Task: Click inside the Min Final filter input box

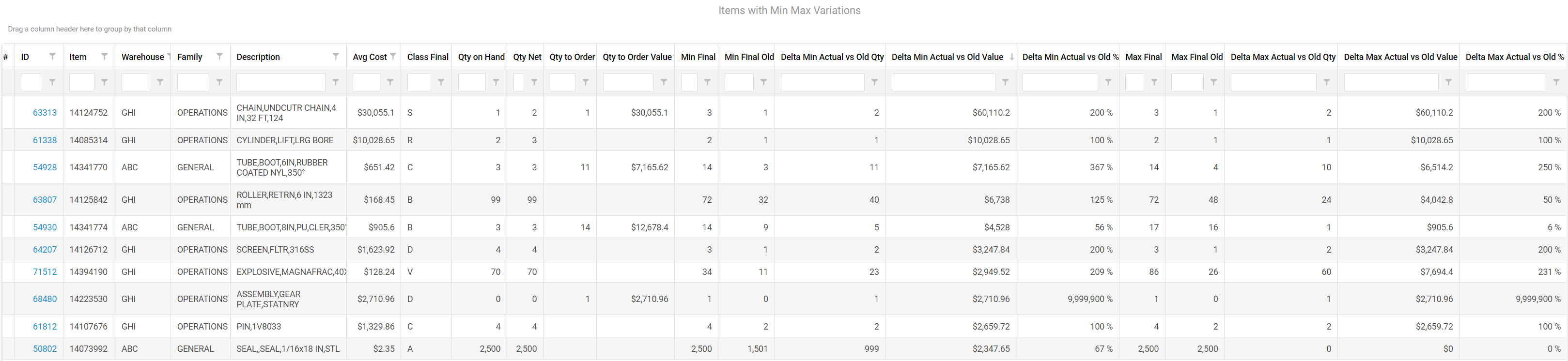Action: click(x=691, y=82)
